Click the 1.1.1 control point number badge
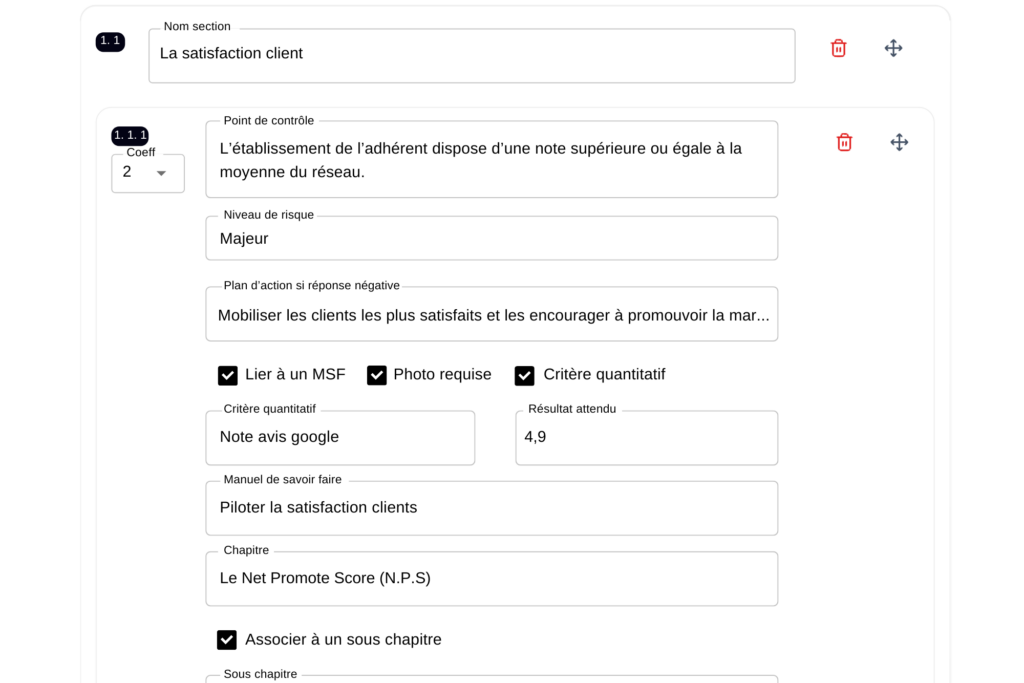 (130, 135)
